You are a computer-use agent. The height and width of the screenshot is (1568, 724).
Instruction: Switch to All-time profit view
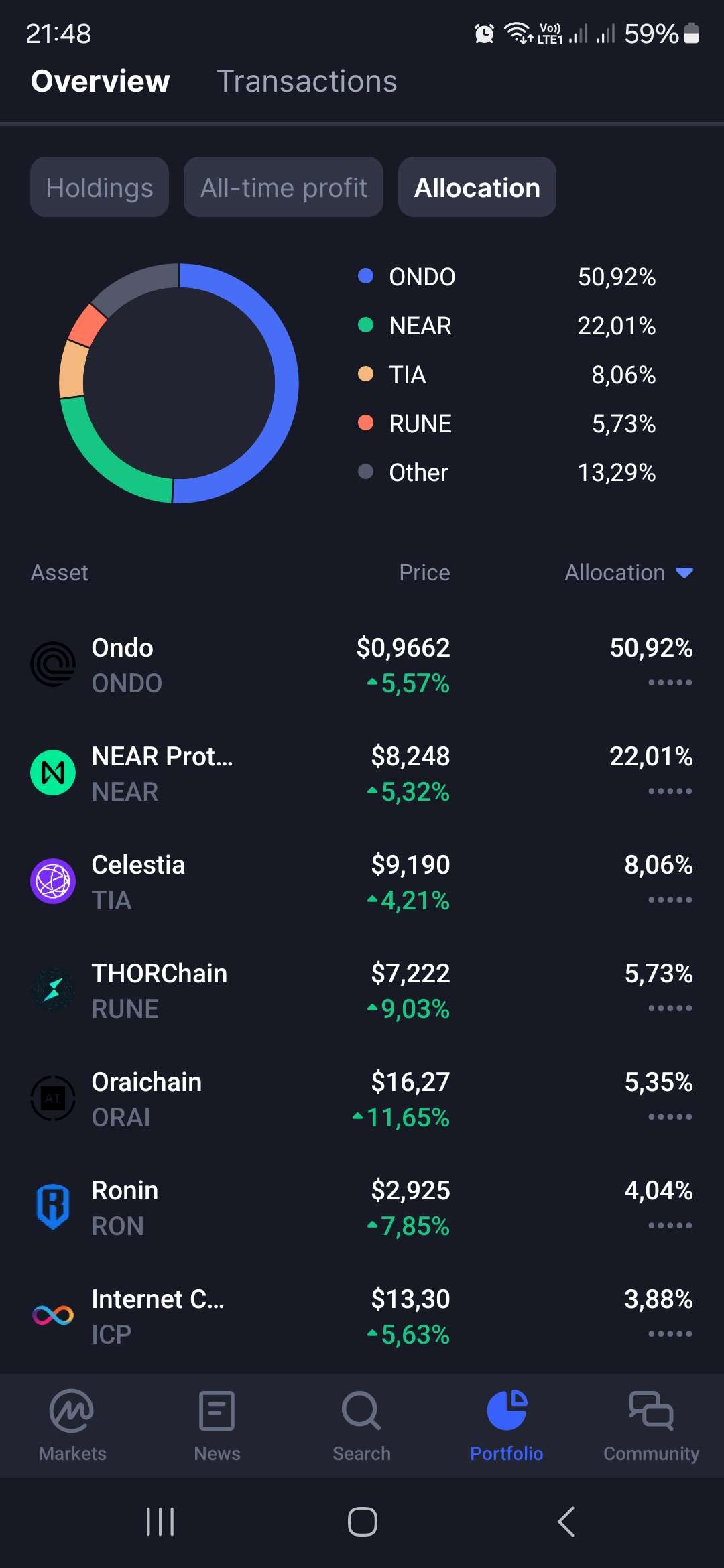pyautogui.click(x=284, y=188)
